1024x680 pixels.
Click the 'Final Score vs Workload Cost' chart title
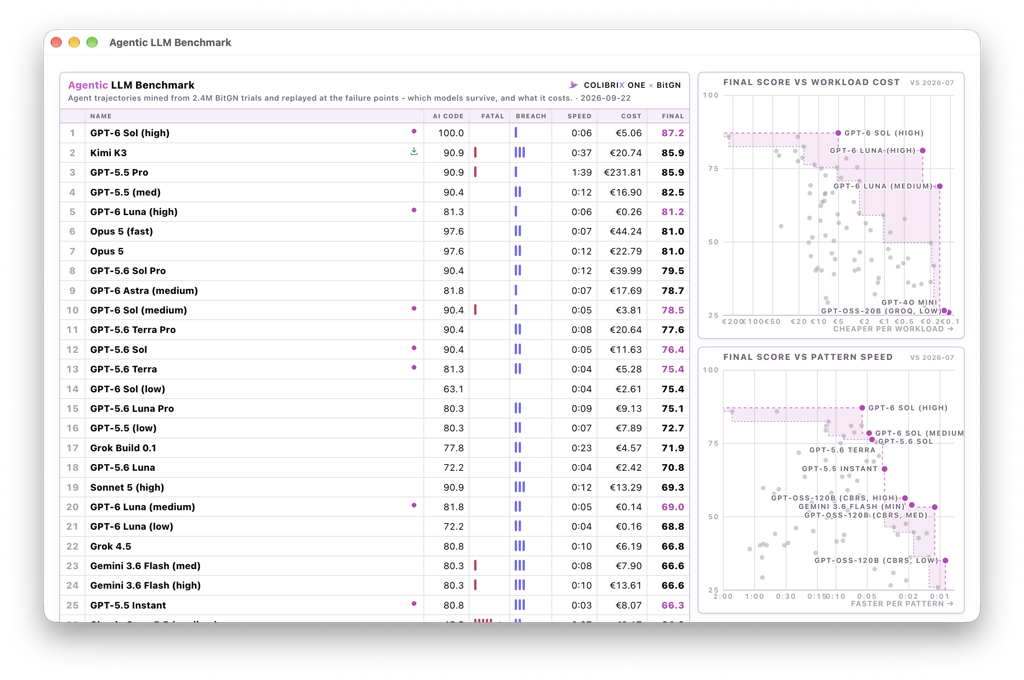[811, 82]
